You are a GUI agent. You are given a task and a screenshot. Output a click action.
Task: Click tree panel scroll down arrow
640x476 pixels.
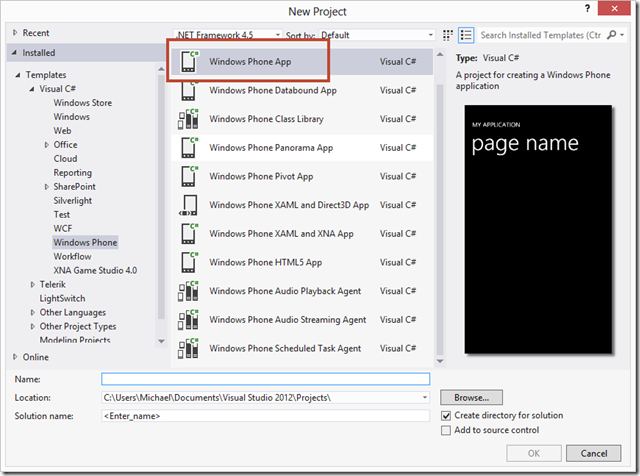pyautogui.click(x=161, y=341)
